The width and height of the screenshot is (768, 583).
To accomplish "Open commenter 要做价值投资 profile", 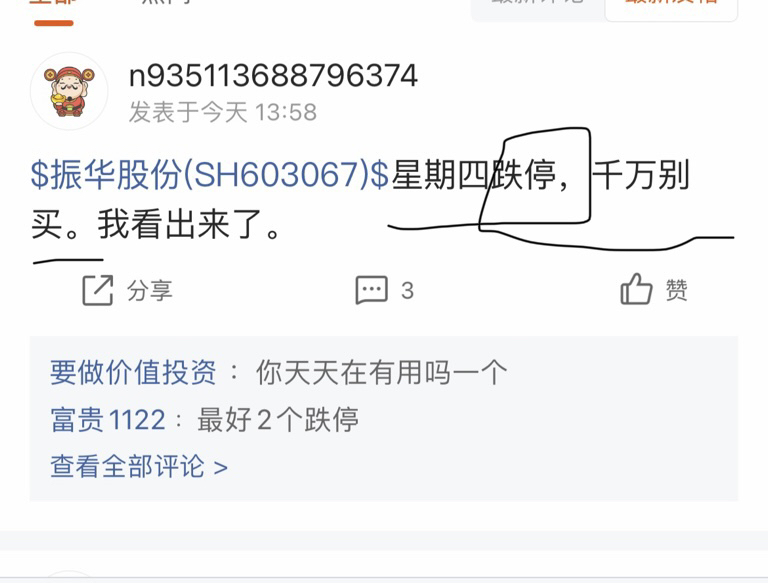I will click(x=133, y=372).
